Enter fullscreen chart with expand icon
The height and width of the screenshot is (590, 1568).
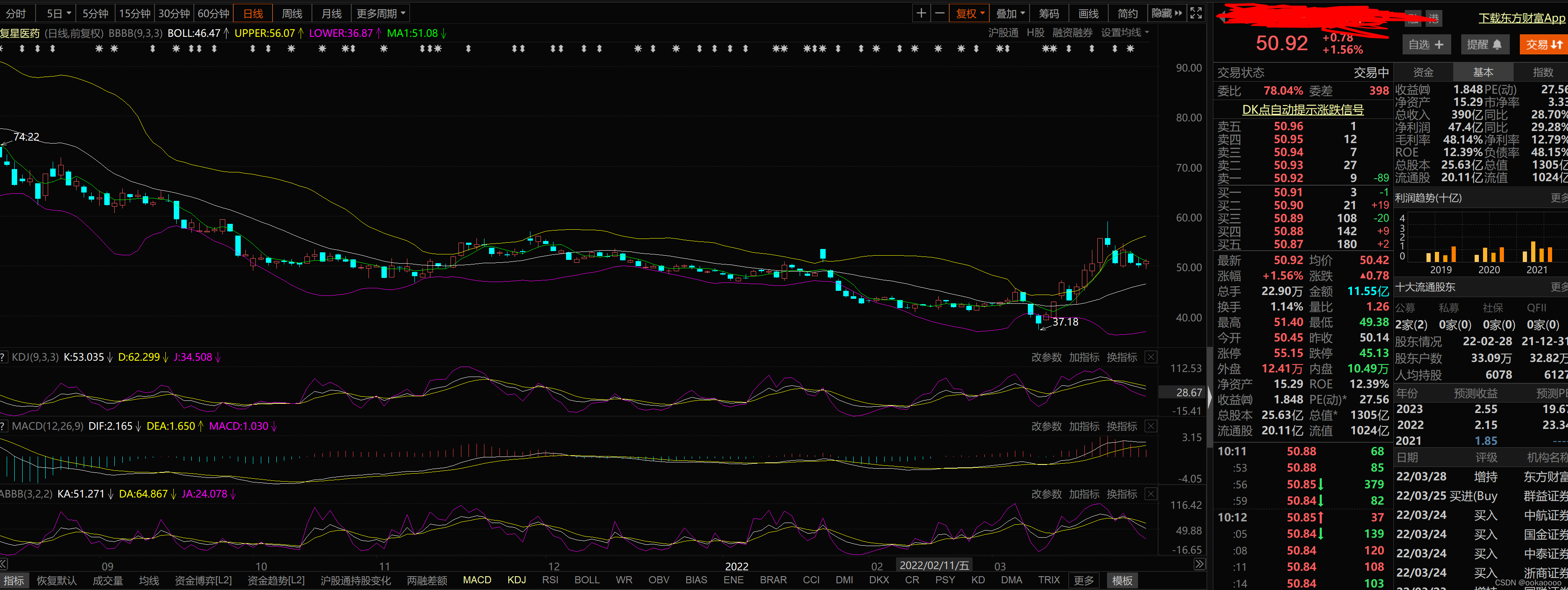pos(1195,13)
